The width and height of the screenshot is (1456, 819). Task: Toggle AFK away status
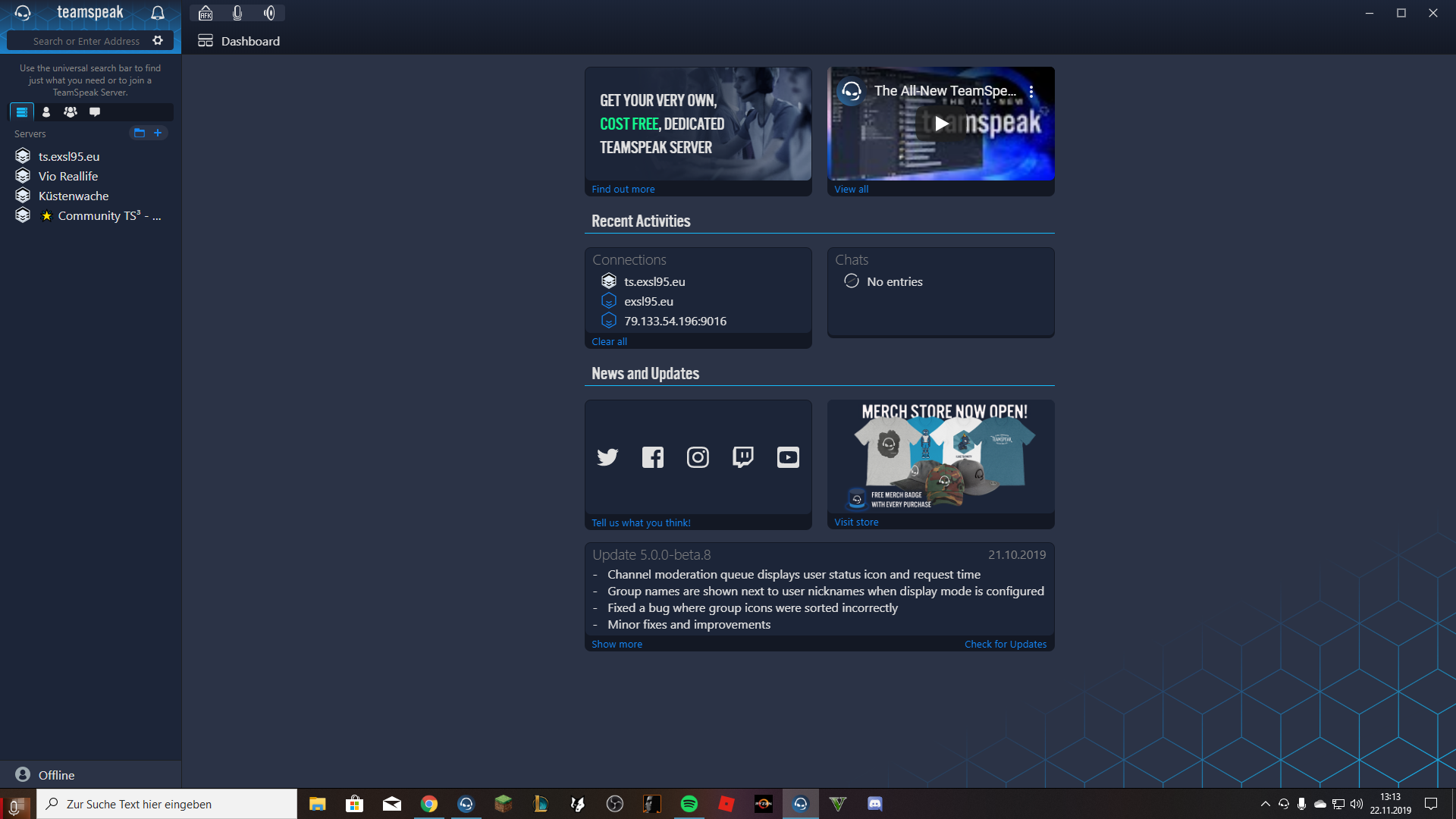[x=206, y=13]
